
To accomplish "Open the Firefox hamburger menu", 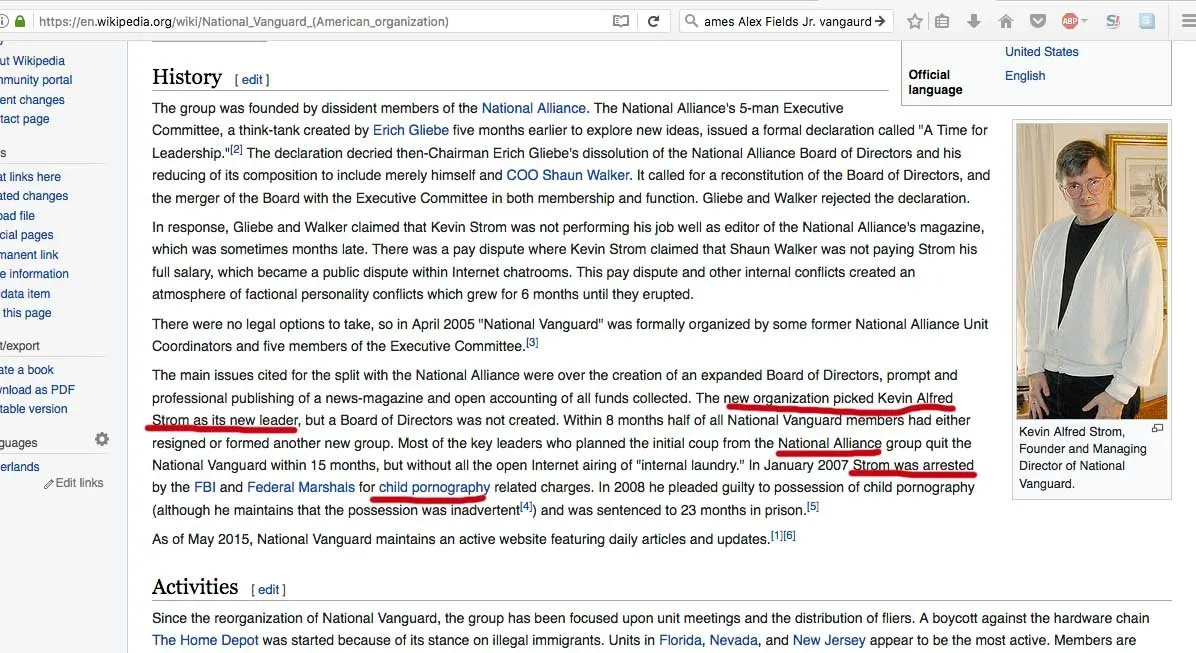I will coord(1188,21).
